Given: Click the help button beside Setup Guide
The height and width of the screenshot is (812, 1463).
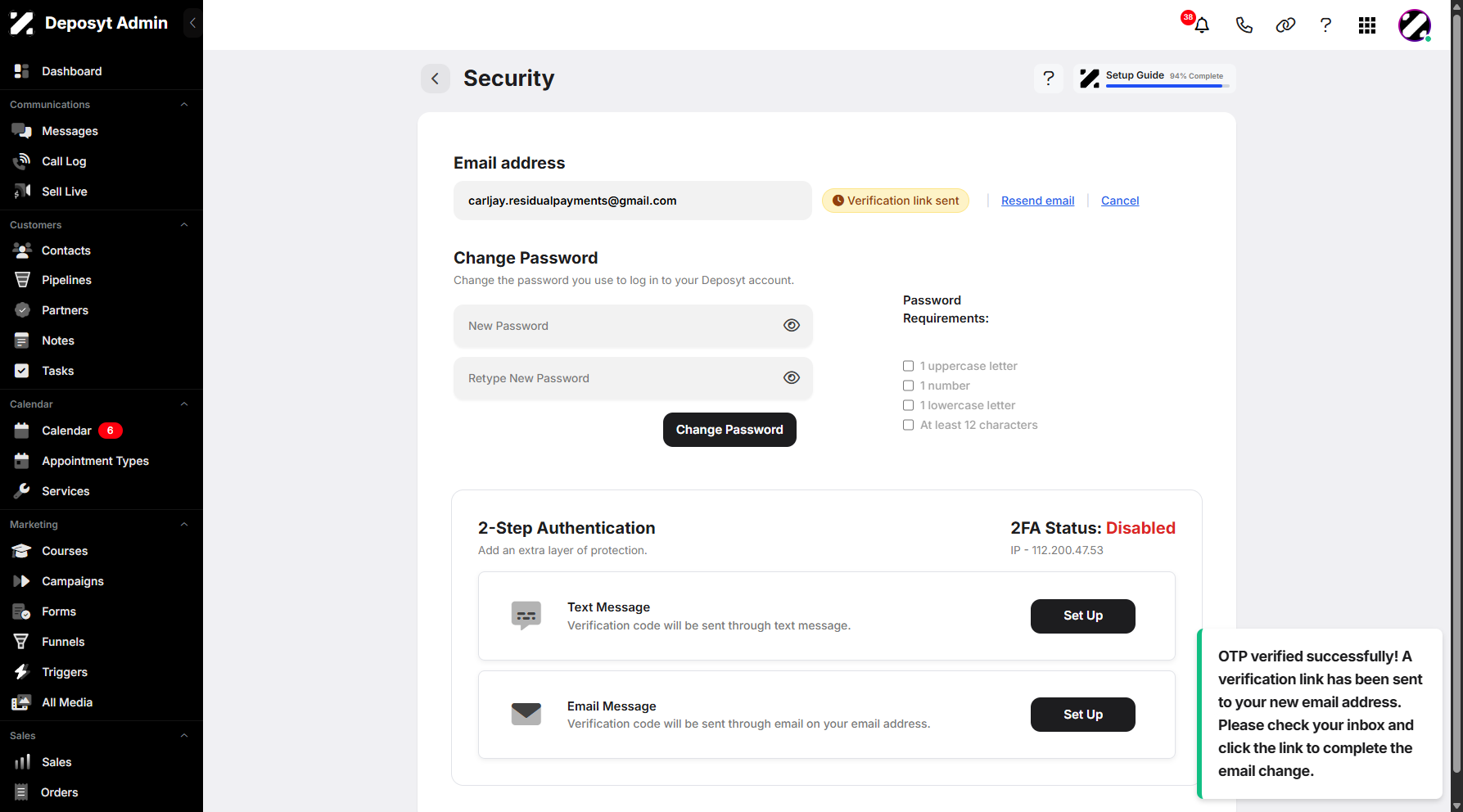Looking at the screenshot, I should 1049,79.
